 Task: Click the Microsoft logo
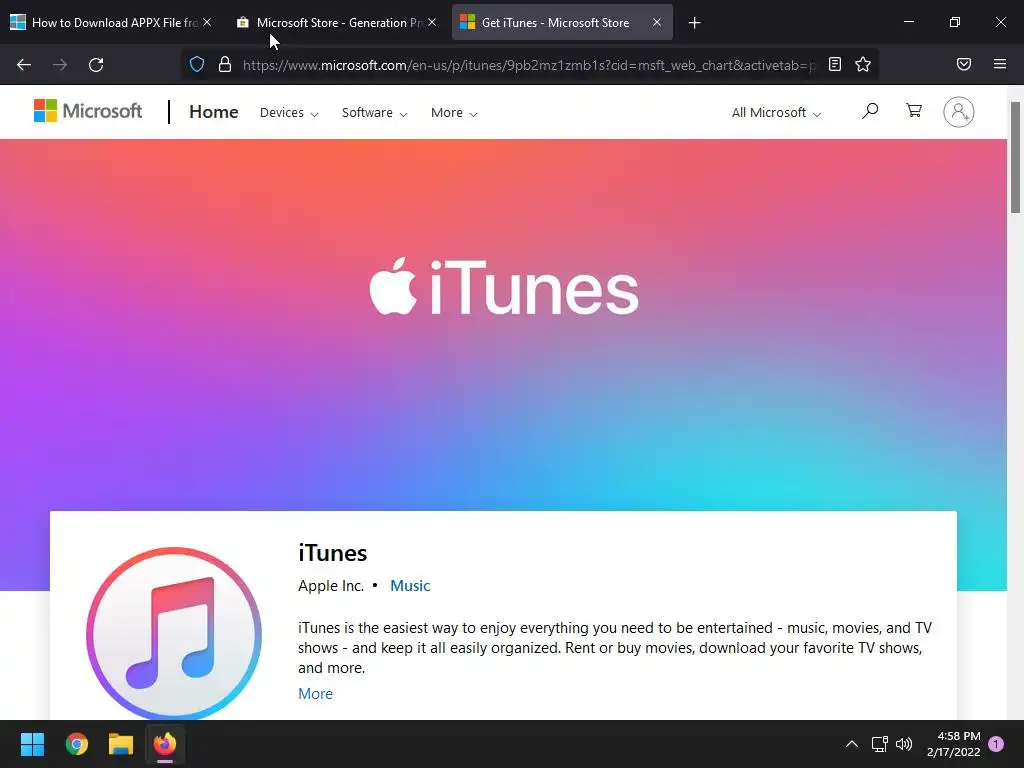[x=88, y=111]
